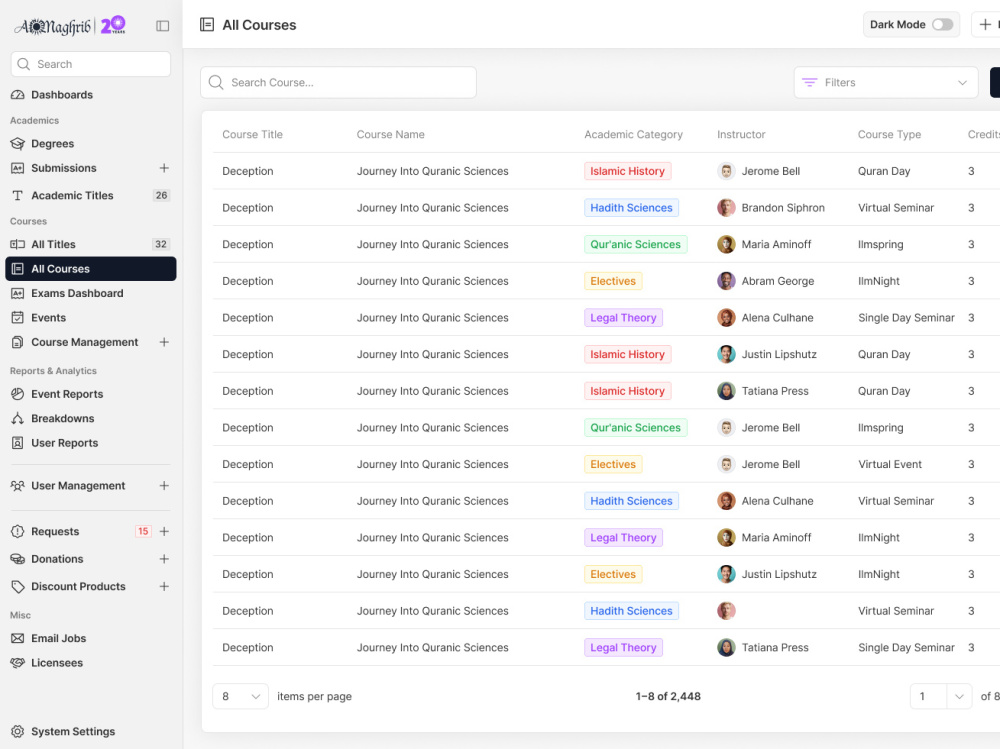Click the Discount Products tag icon

[17, 586]
